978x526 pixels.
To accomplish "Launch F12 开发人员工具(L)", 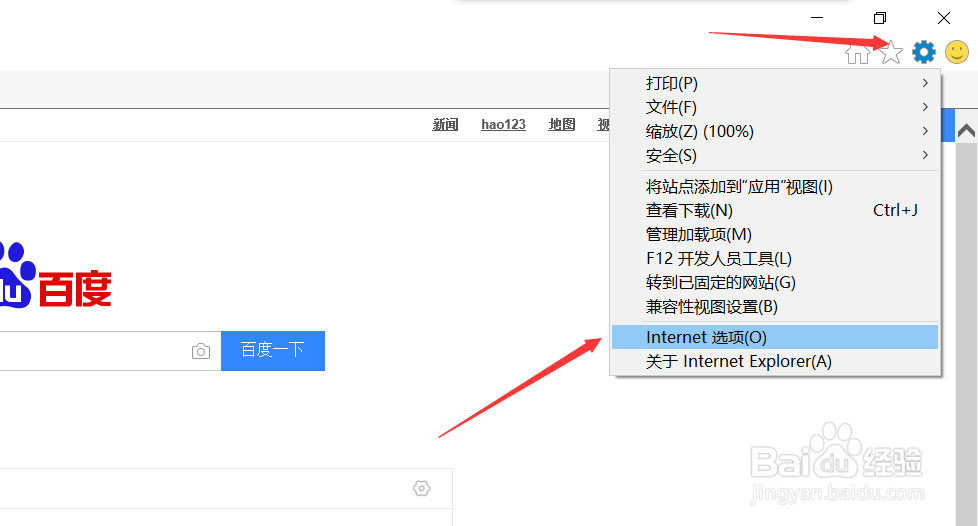I will (775, 258).
